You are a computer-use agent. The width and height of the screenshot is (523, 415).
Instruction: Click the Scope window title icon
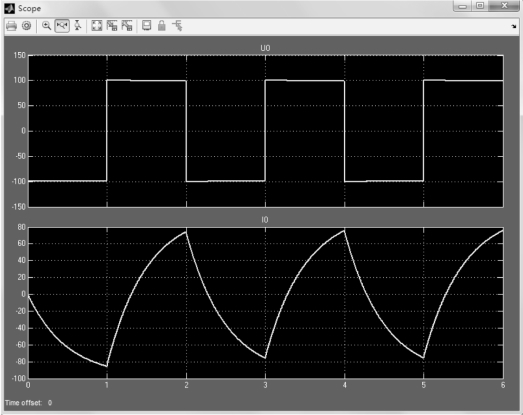coord(9,8)
